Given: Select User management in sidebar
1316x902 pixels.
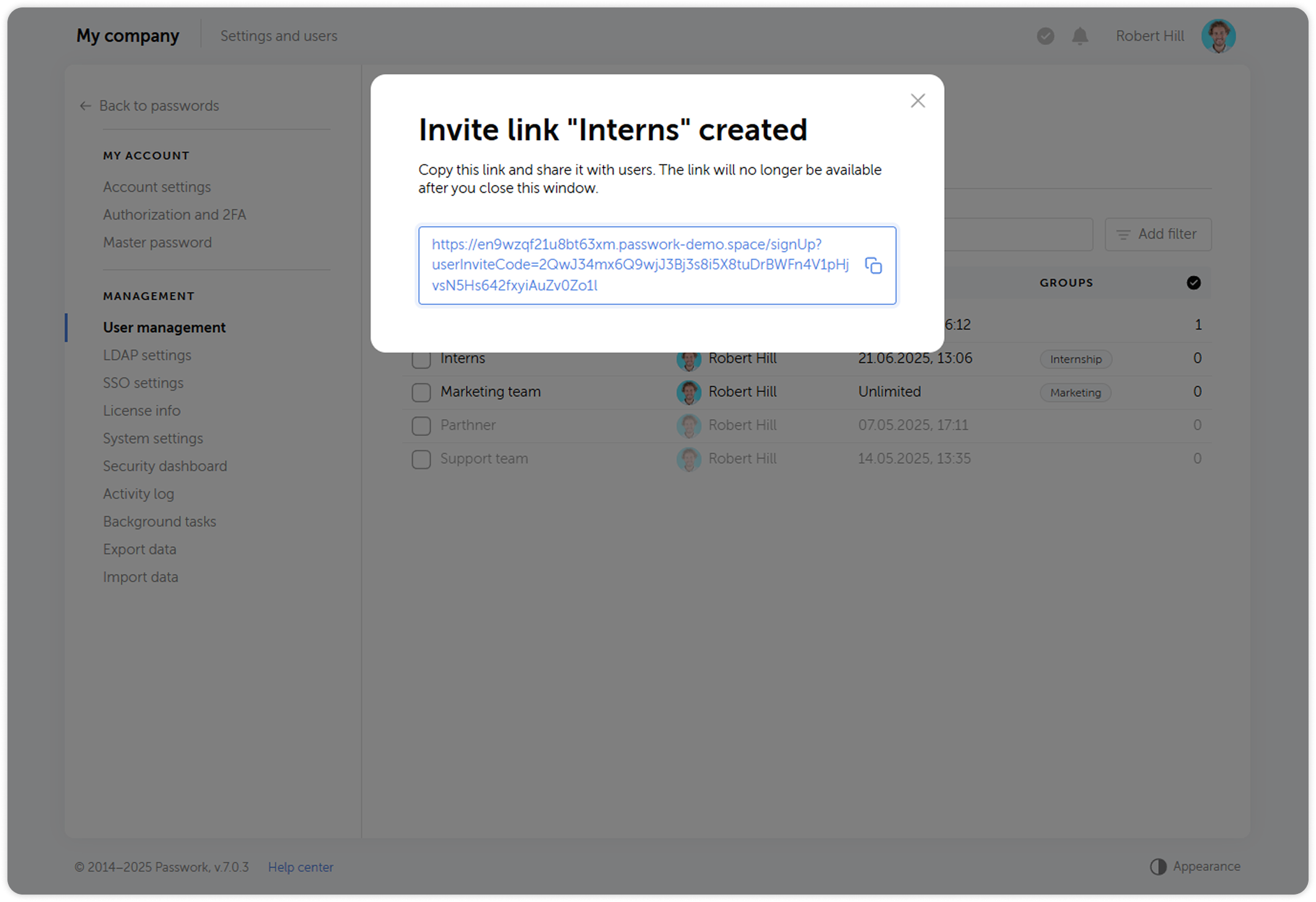Looking at the screenshot, I should coord(164,327).
